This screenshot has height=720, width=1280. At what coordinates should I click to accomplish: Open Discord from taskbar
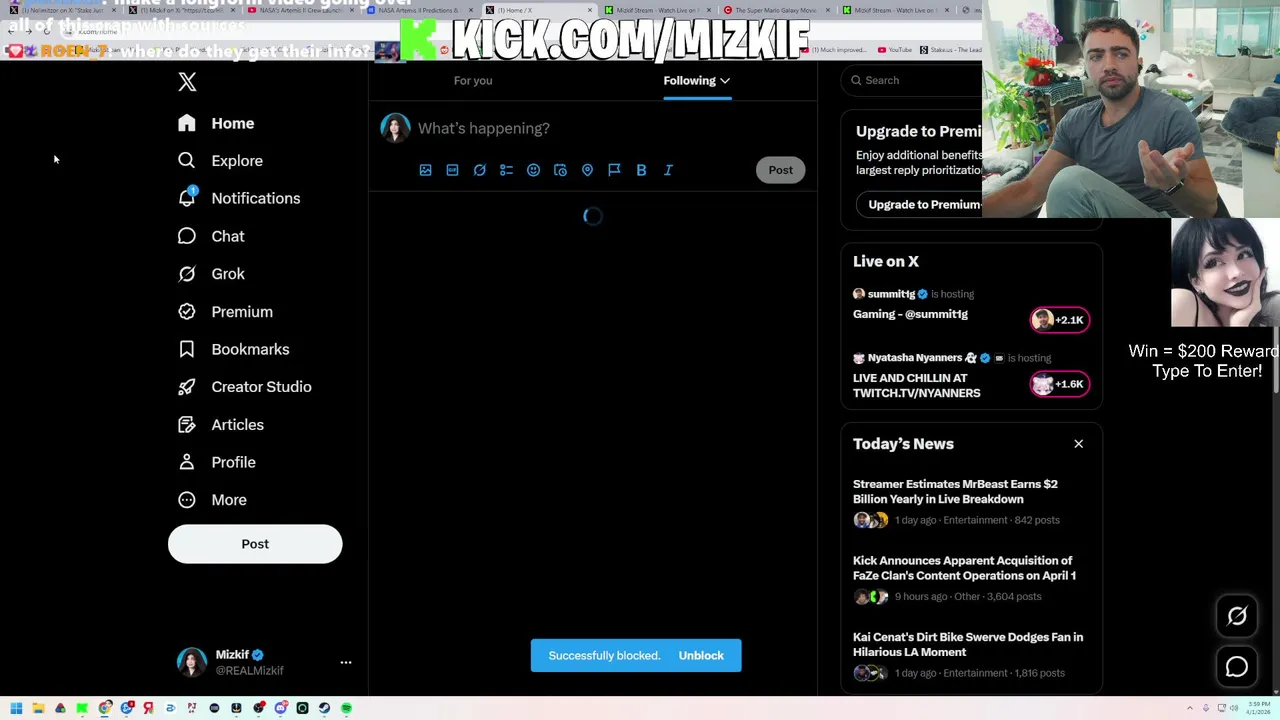280,708
